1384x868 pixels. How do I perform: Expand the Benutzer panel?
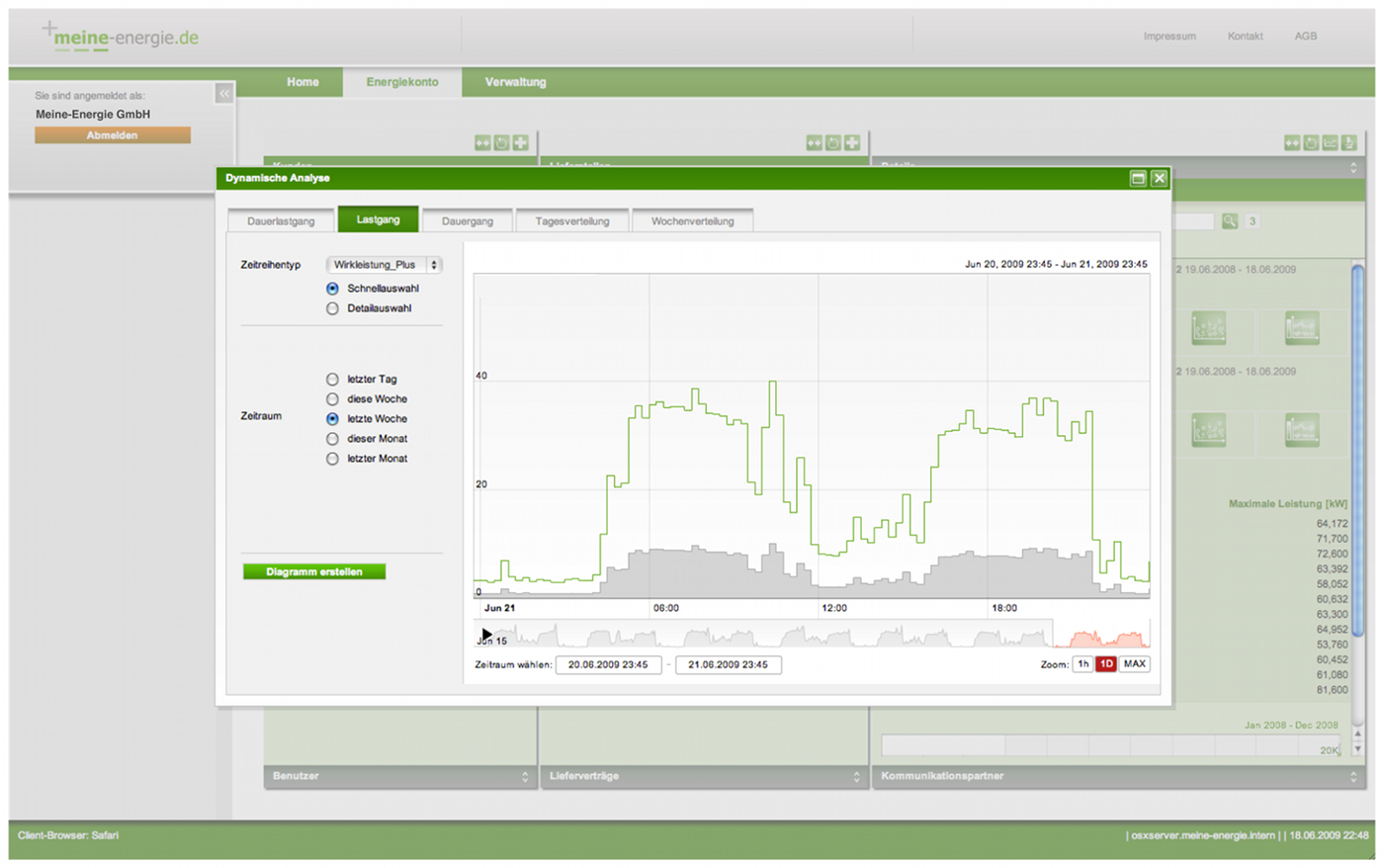tap(525, 777)
